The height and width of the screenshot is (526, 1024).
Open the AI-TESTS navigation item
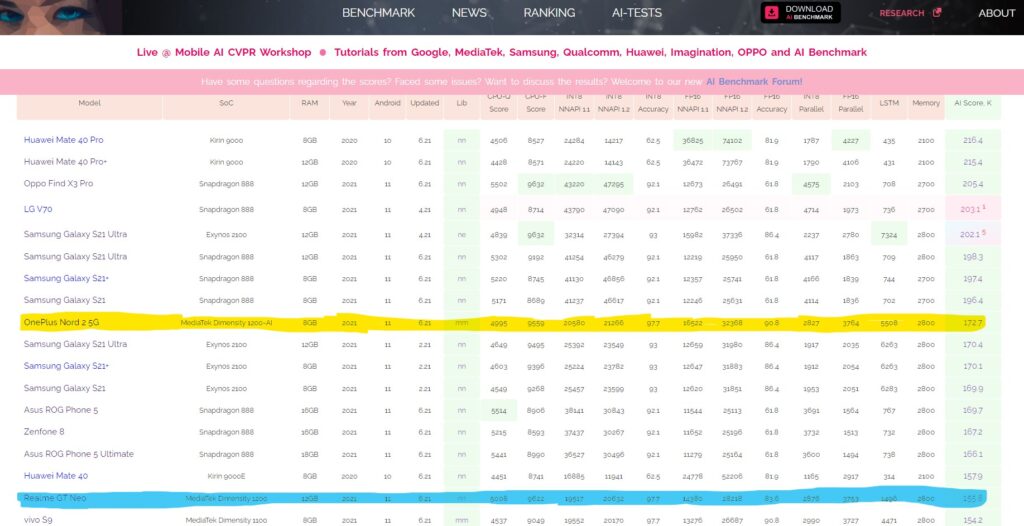pos(637,13)
